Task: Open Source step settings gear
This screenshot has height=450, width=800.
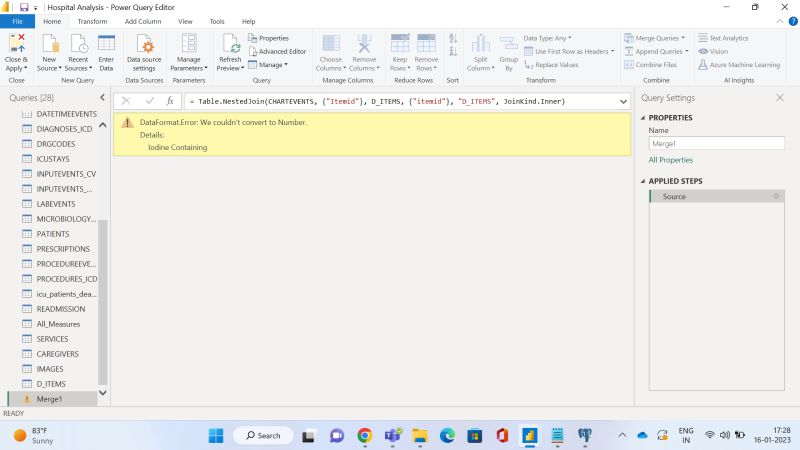Action: point(776,196)
